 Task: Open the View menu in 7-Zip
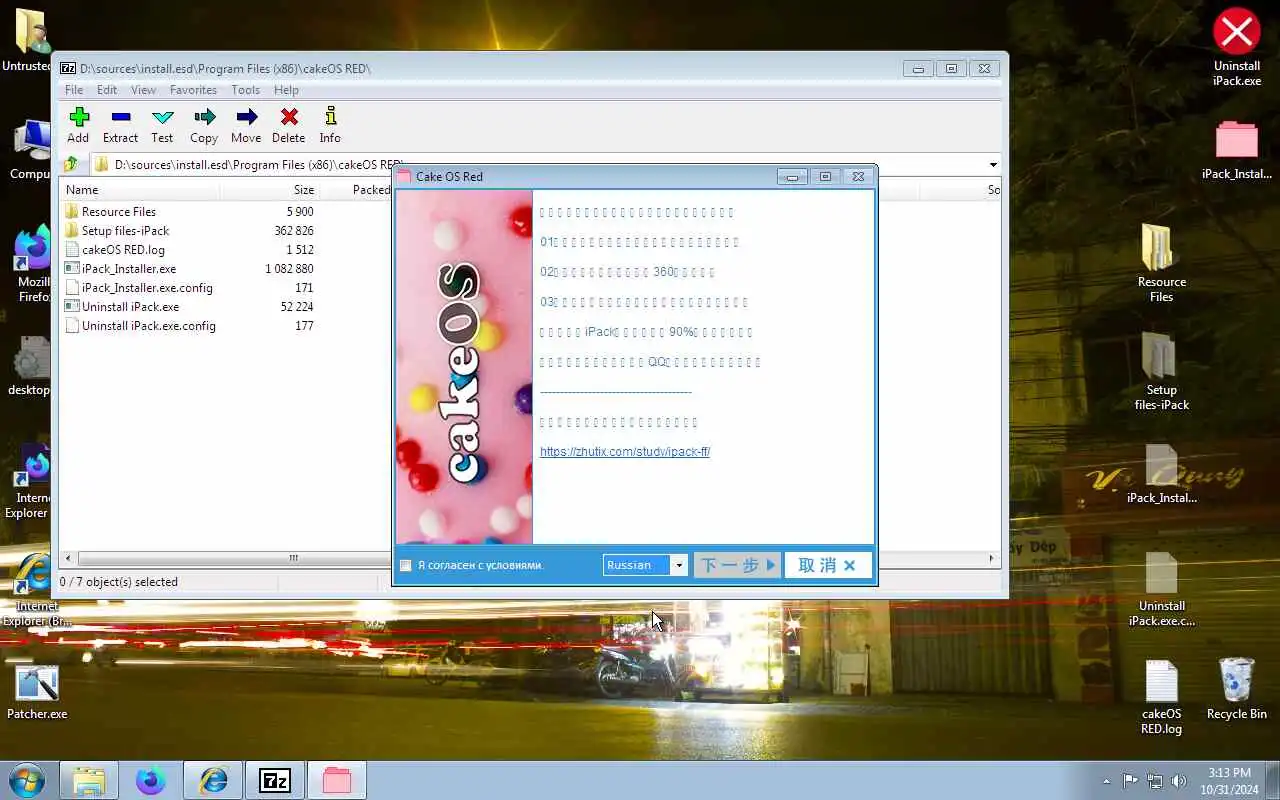click(x=143, y=90)
